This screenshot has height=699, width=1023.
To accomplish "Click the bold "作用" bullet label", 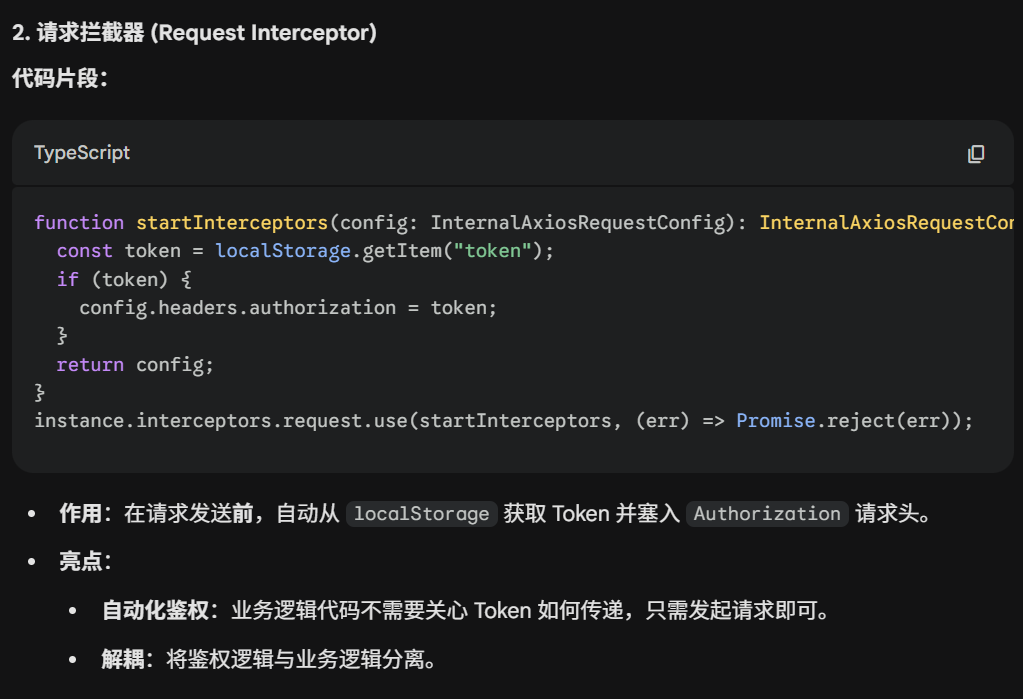I will (x=80, y=514).
